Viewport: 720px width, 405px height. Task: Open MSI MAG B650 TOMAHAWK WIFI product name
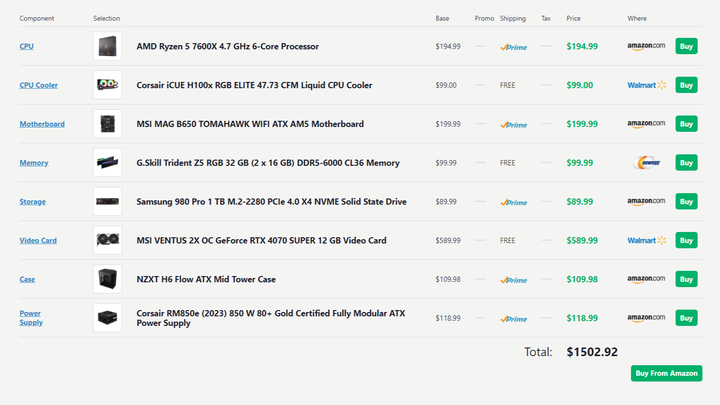click(250, 124)
